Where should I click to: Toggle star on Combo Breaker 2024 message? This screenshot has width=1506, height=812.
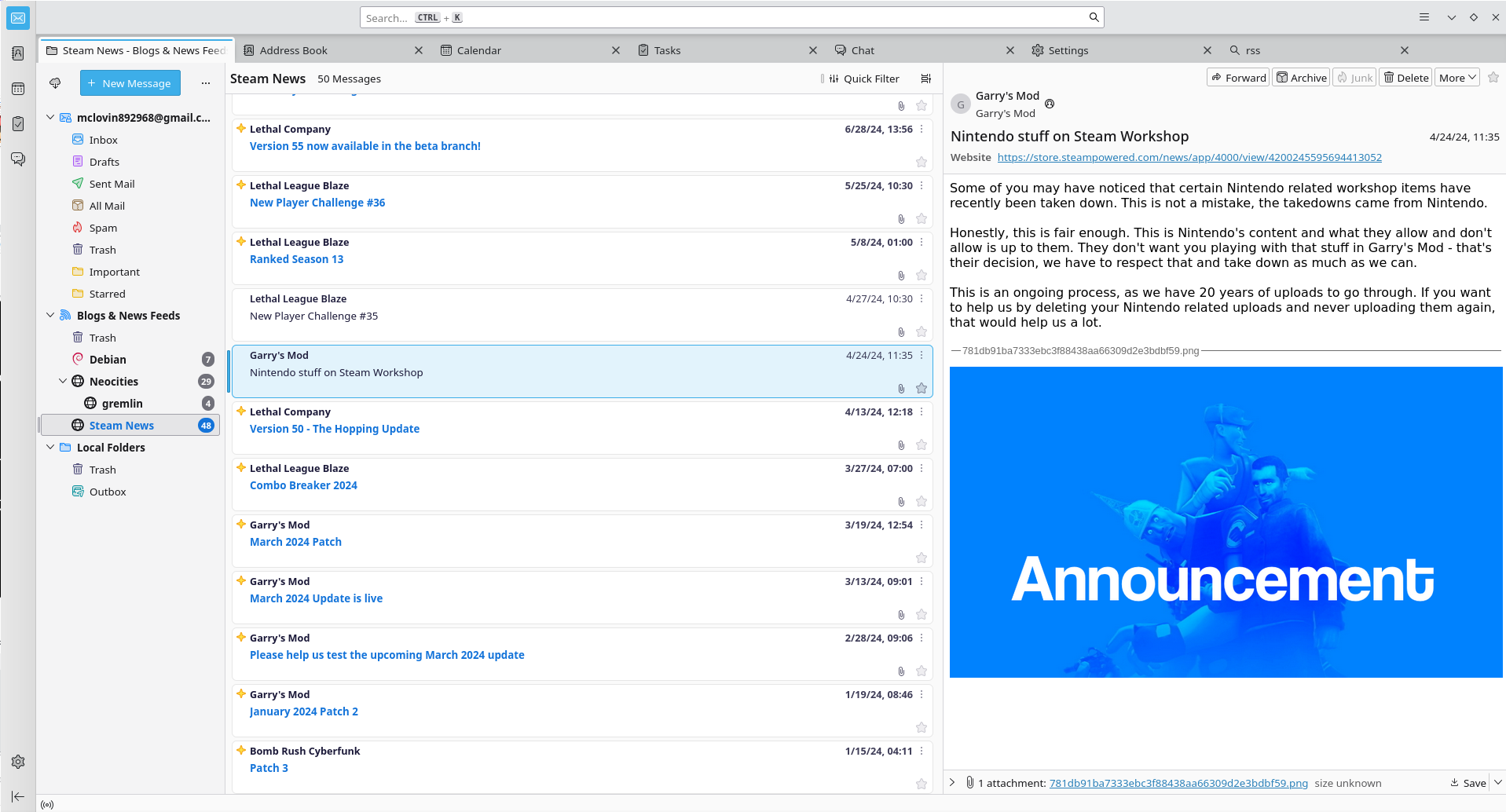pos(922,501)
